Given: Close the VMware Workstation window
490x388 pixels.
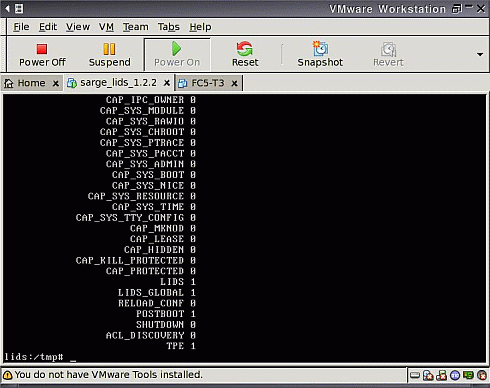Looking at the screenshot, I should (481, 9).
